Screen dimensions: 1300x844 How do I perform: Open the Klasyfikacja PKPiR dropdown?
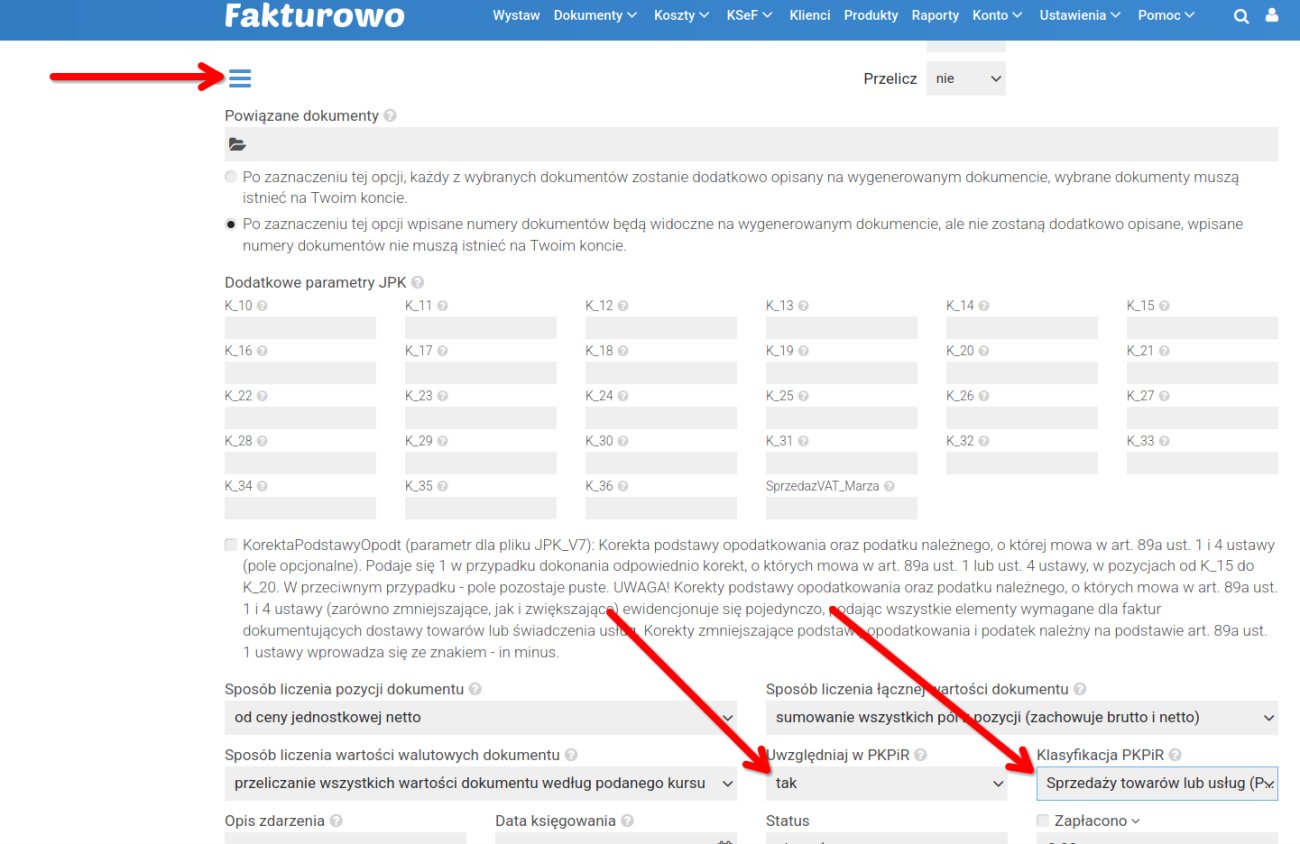[x=1157, y=783]
